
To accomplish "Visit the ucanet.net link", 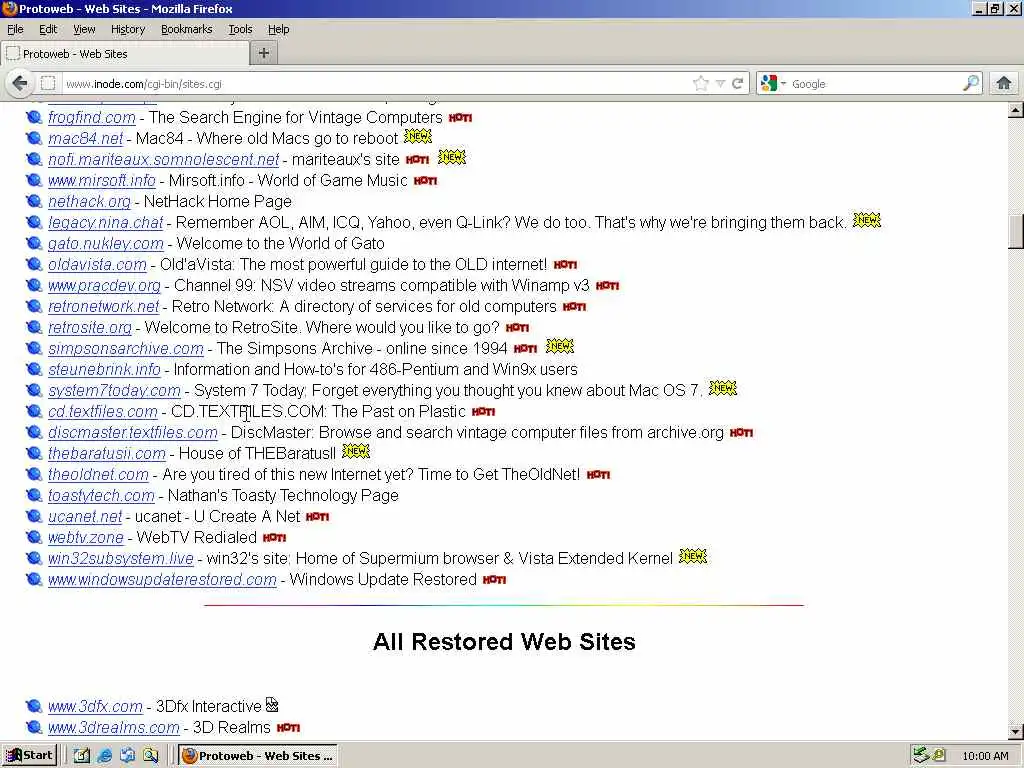I will 85,517.
